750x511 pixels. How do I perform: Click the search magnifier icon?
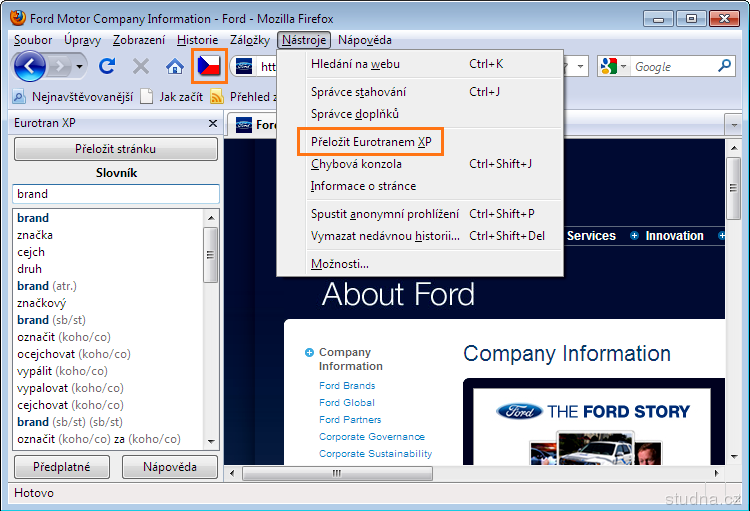tap(725, 66)
